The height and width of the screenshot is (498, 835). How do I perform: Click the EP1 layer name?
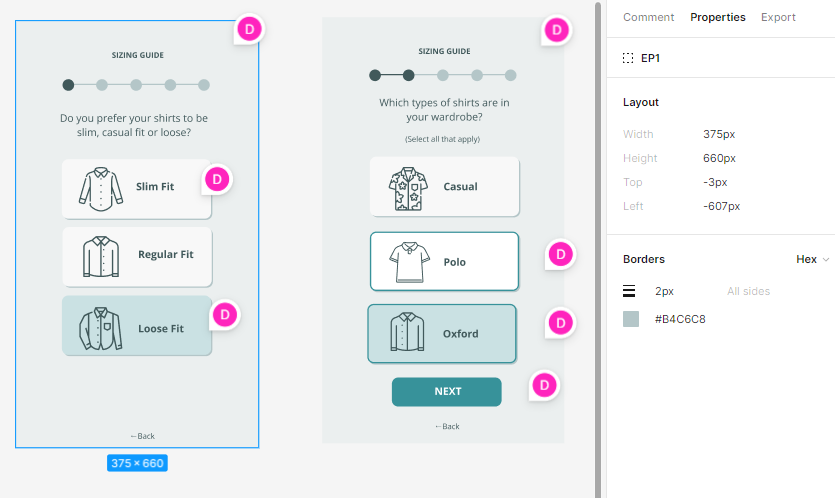coord(650,58)
